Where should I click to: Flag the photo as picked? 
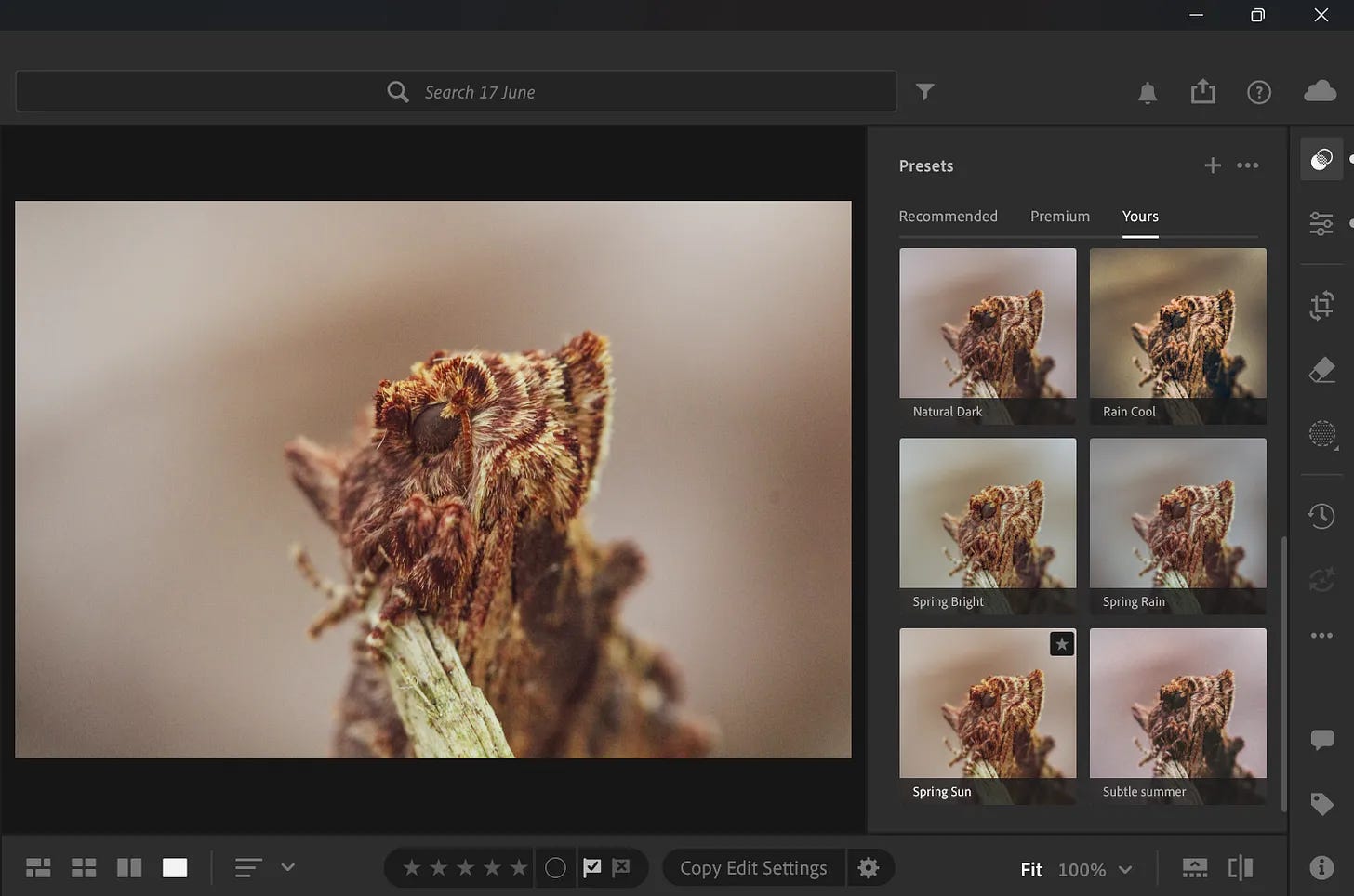click(592, 868)
